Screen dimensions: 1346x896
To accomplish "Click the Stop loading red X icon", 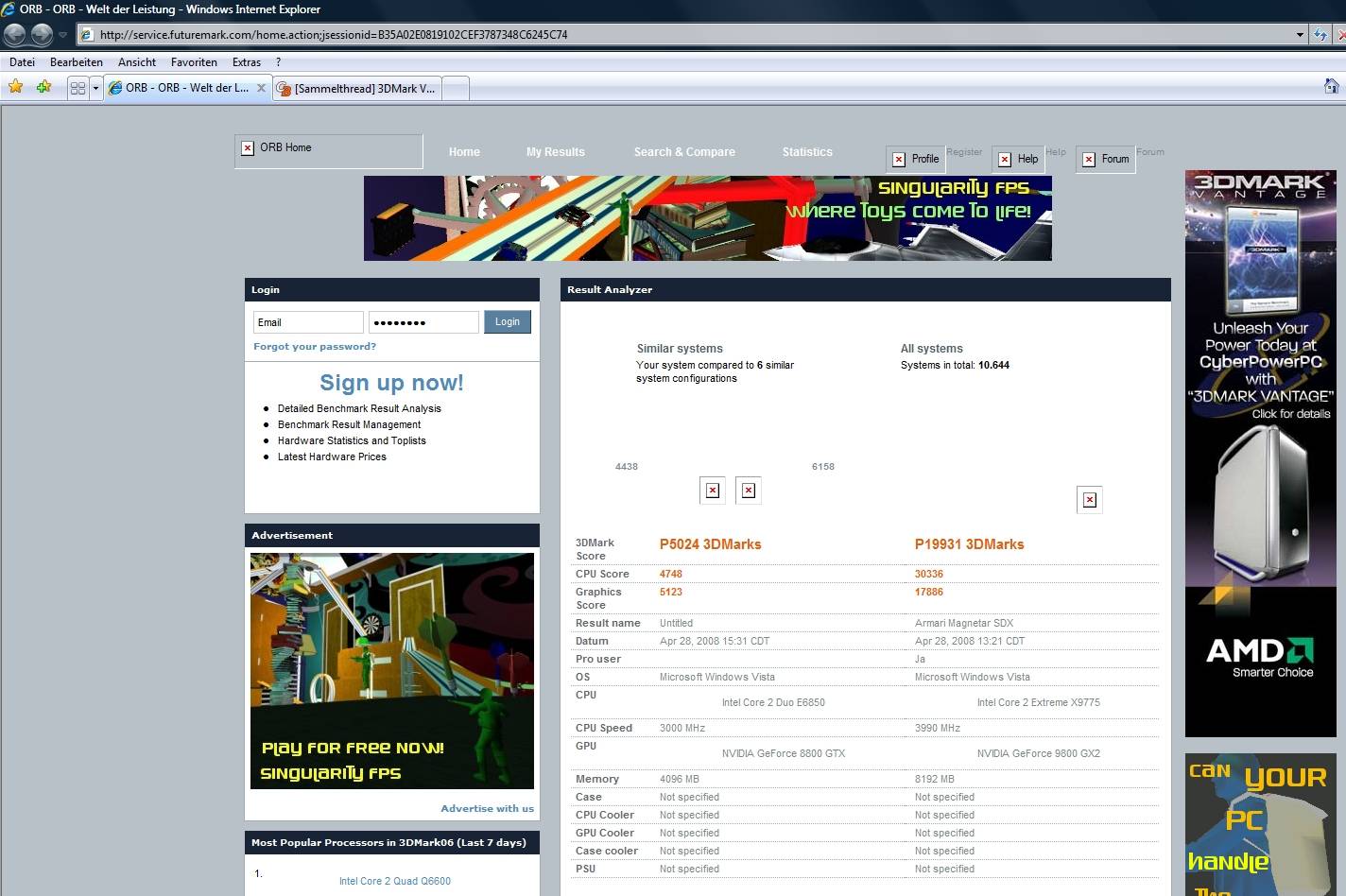I will (1340, 35).
